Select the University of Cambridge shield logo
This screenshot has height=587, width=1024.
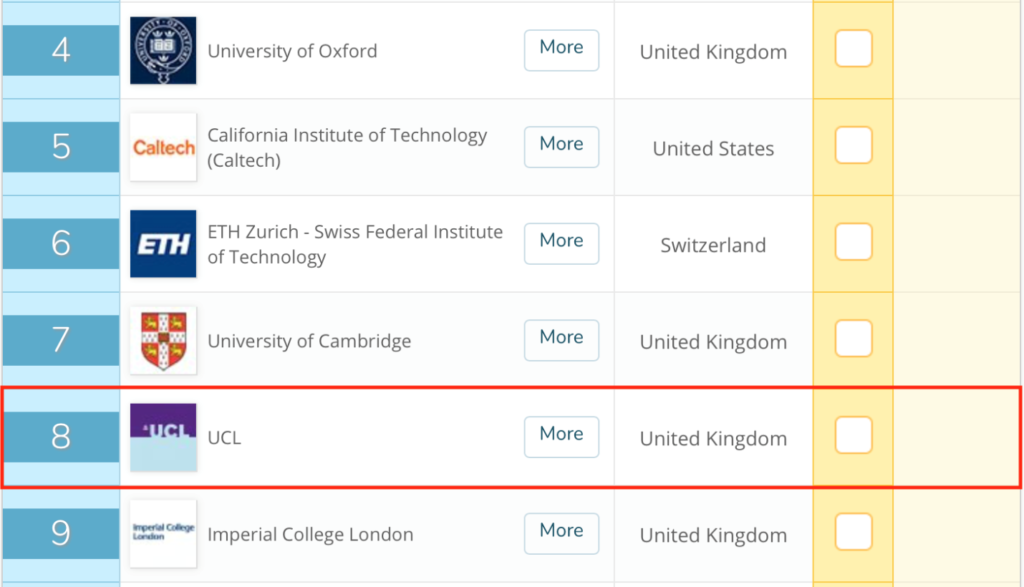163,340
